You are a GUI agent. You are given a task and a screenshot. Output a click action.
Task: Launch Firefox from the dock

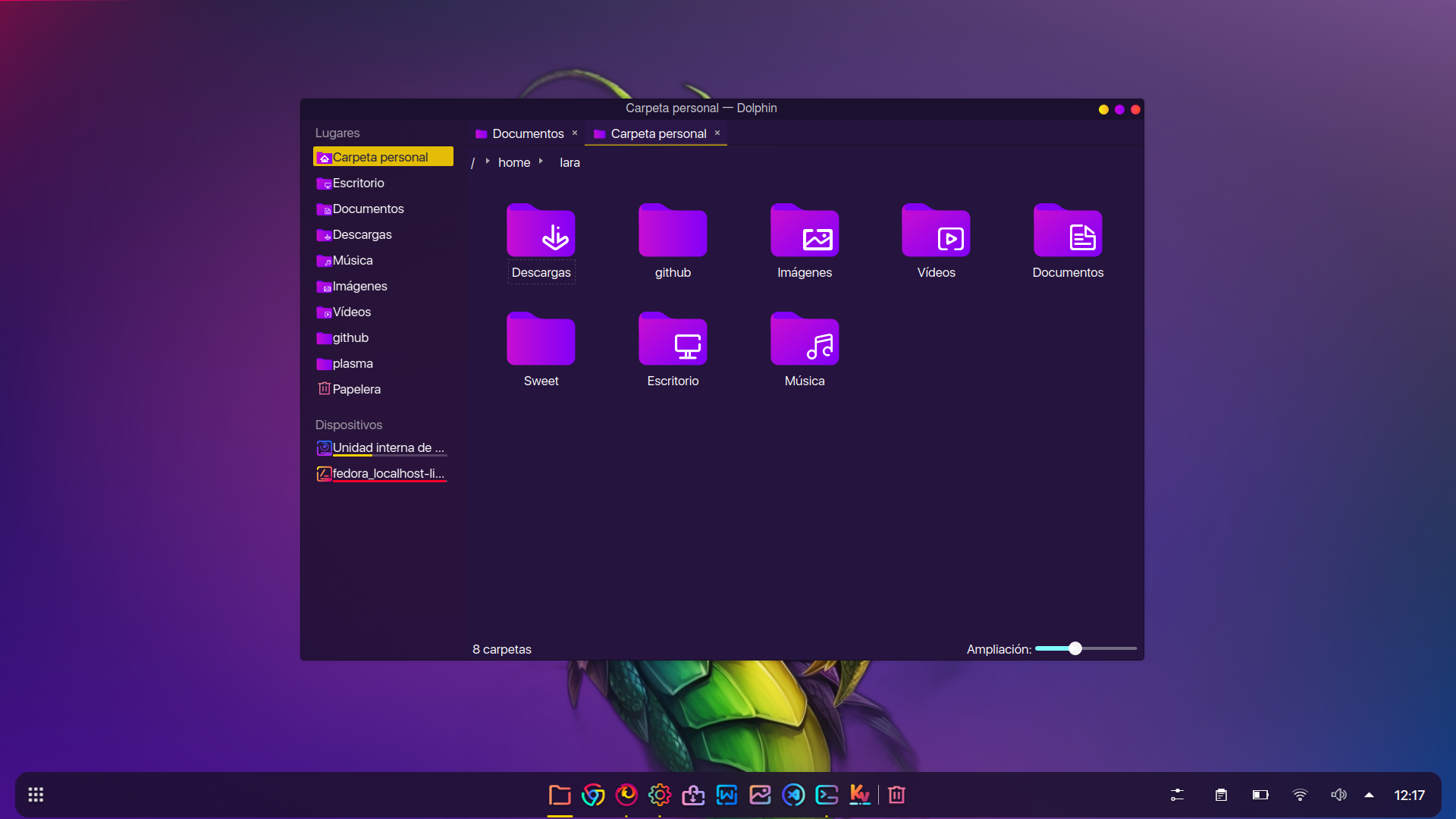click(x=626, y=795)
